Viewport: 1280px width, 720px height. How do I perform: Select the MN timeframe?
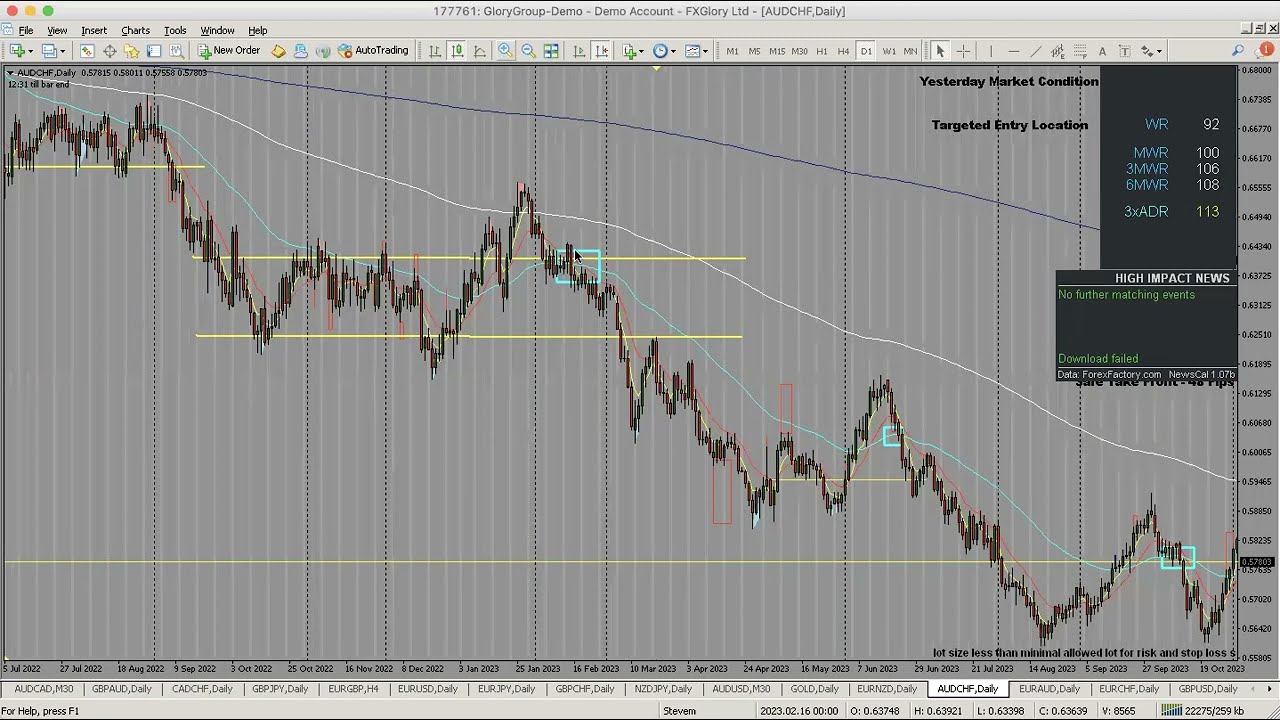click(x=910, y=51)
